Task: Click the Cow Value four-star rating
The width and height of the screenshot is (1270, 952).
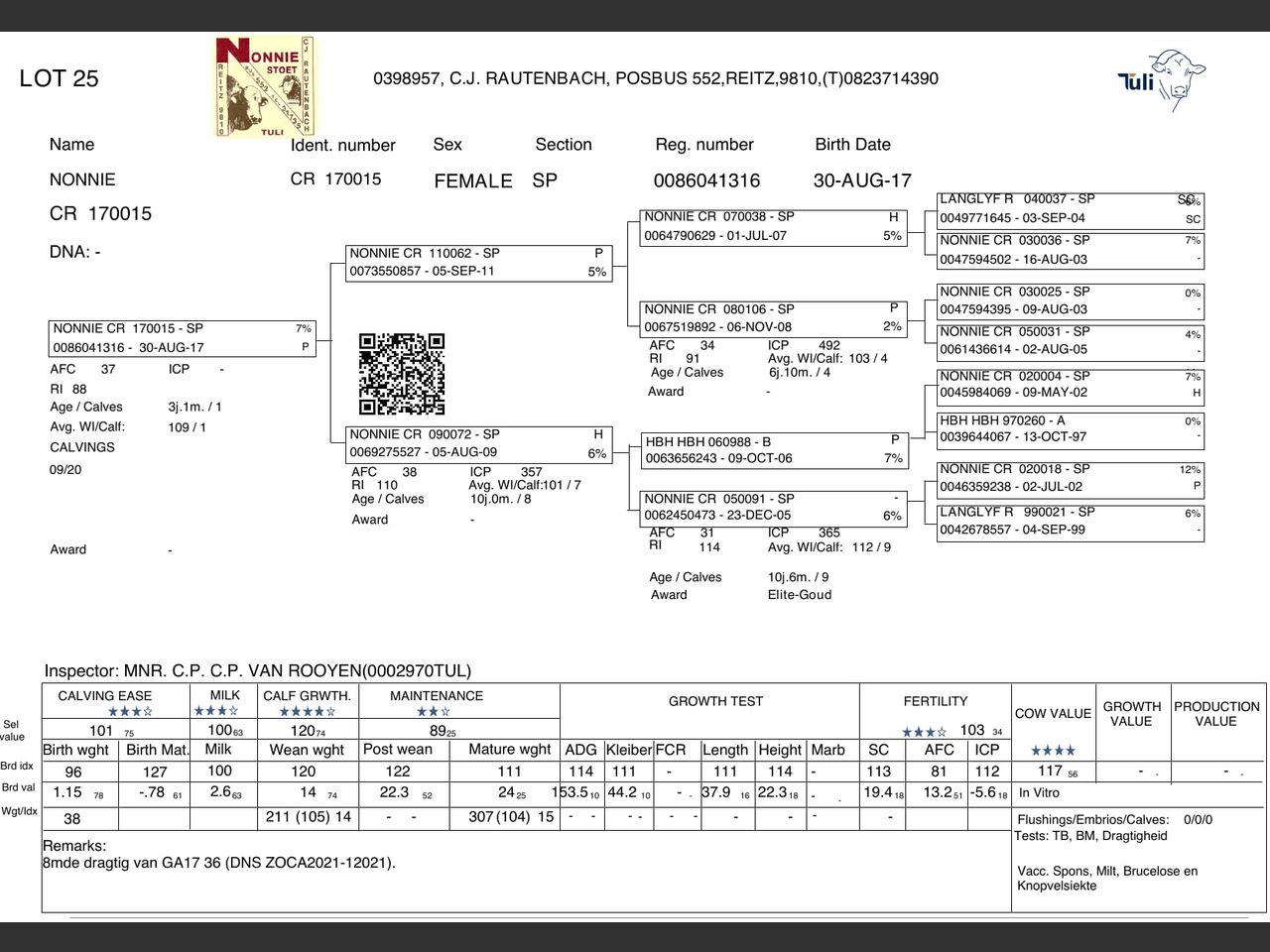Action: coord(1053,751)
